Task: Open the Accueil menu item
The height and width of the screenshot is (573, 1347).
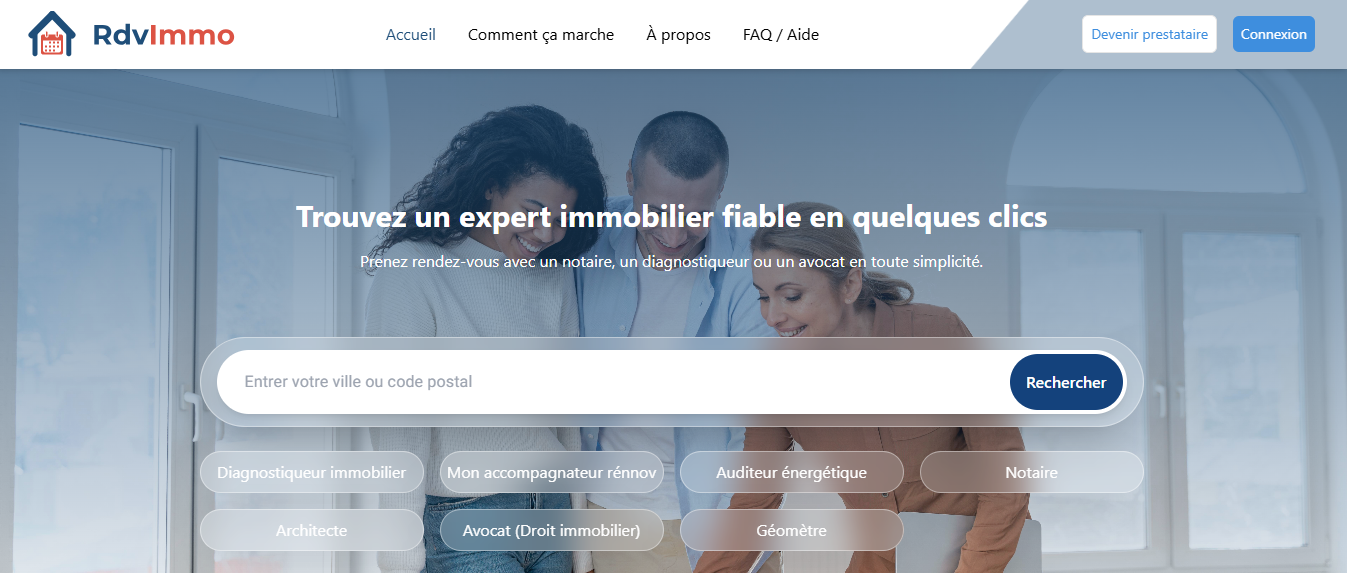Action: tap(411, 34)
